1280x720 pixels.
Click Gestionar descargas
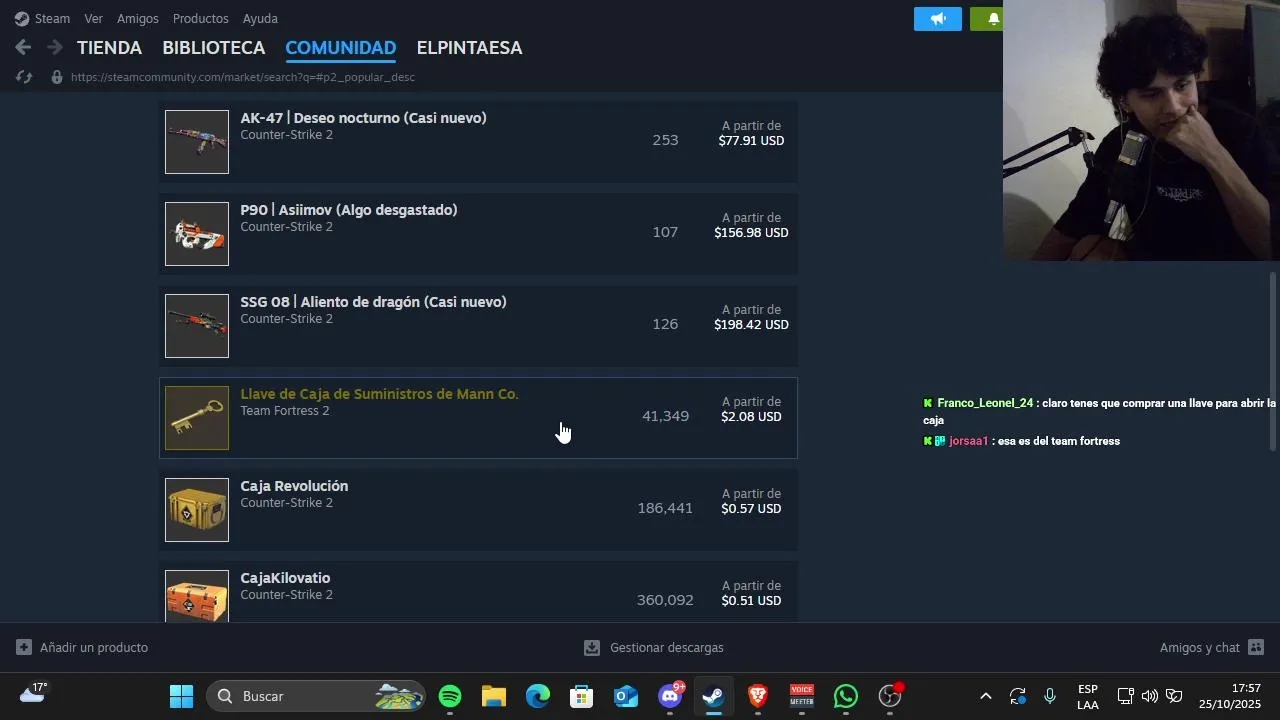[667, 647]
